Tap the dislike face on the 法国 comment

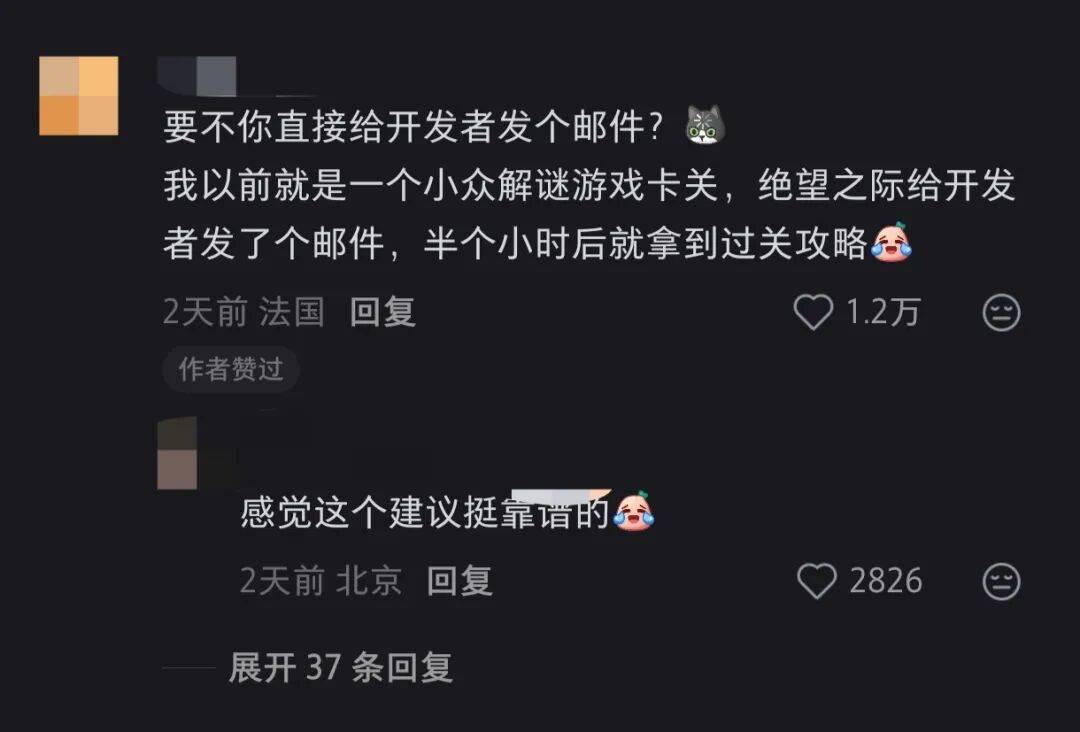coord(1001,313)
